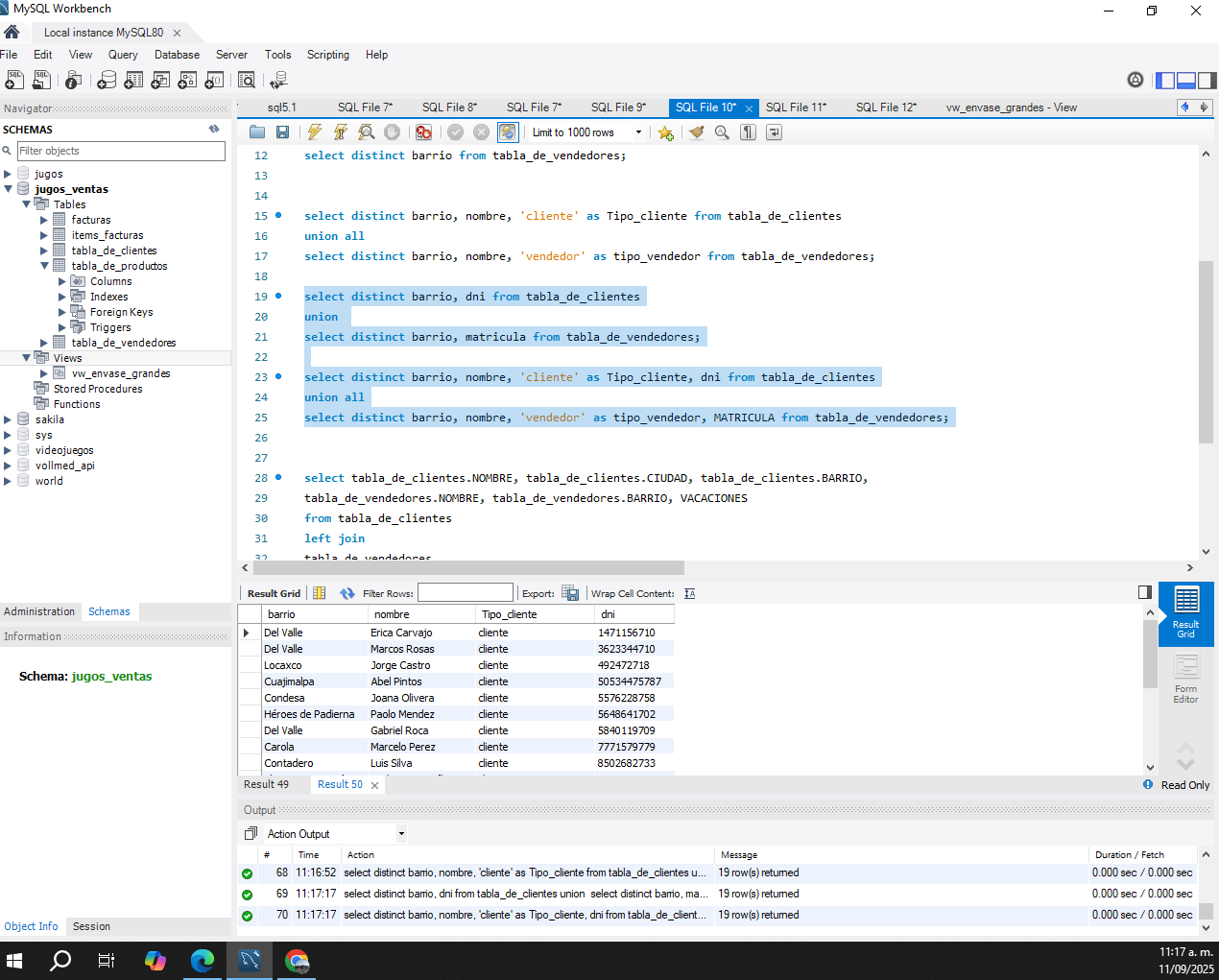Open the Action Output dropdown
1219x980 pixels.
coord(401,834)
